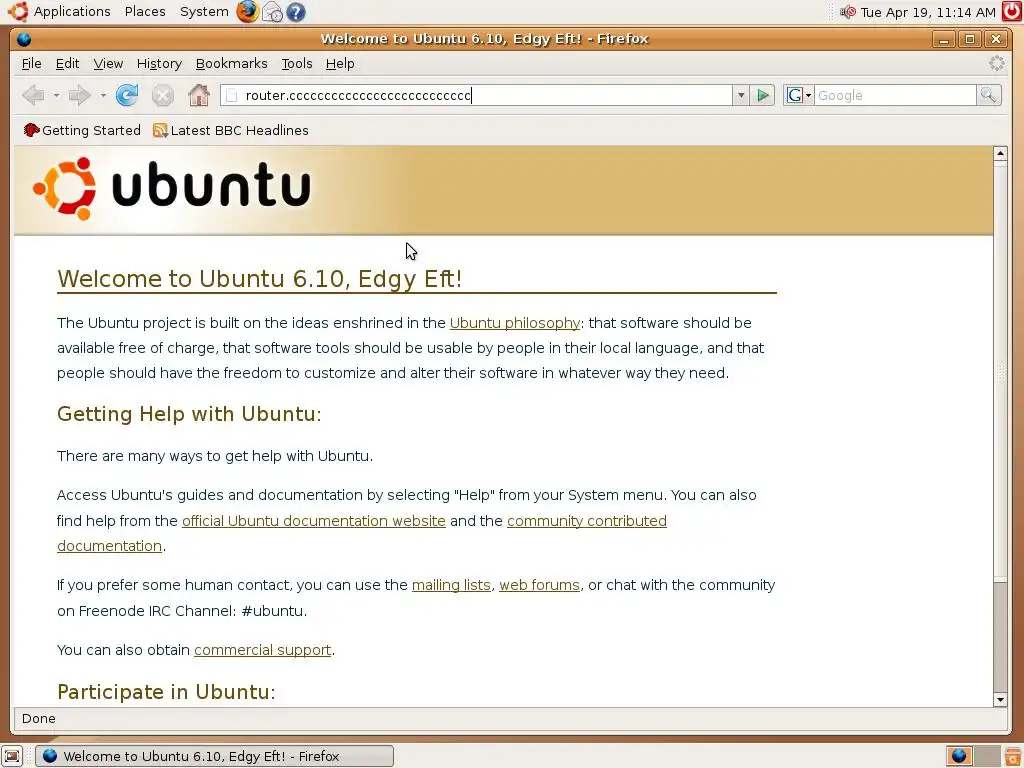
Task: Click the scrollbar up arrow
Action: (x=1000, y=153)
